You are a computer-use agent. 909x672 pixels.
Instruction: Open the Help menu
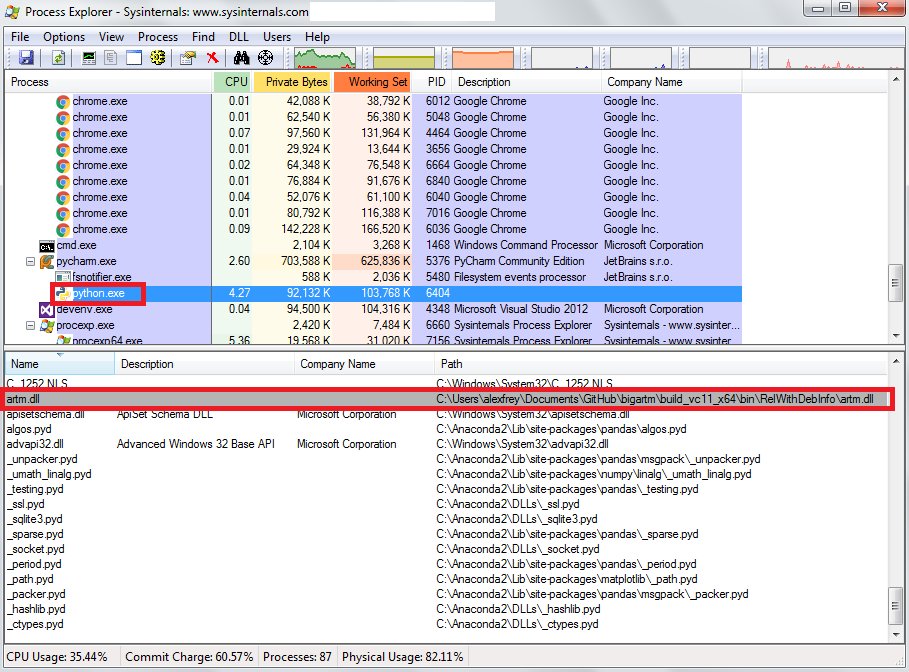[x=317, y=37]
